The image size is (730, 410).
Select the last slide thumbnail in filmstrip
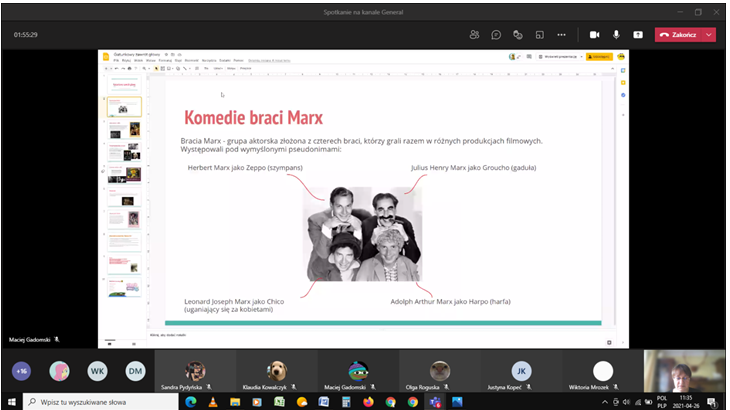point(124,288)
